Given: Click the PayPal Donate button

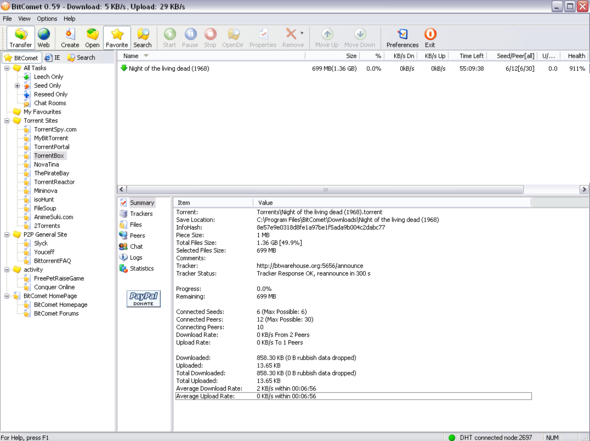Looking at the screenshot, I should point(143,299).
